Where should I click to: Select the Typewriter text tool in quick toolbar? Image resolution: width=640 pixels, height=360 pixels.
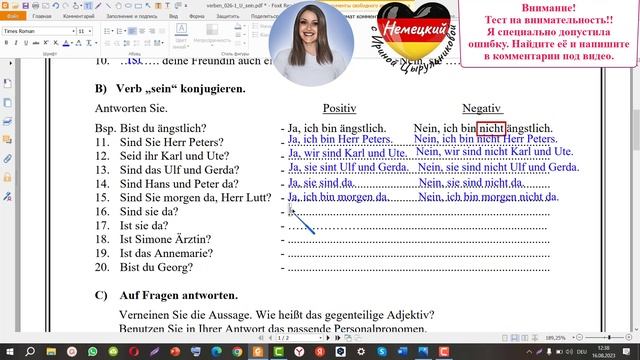[x=88, y=6]
